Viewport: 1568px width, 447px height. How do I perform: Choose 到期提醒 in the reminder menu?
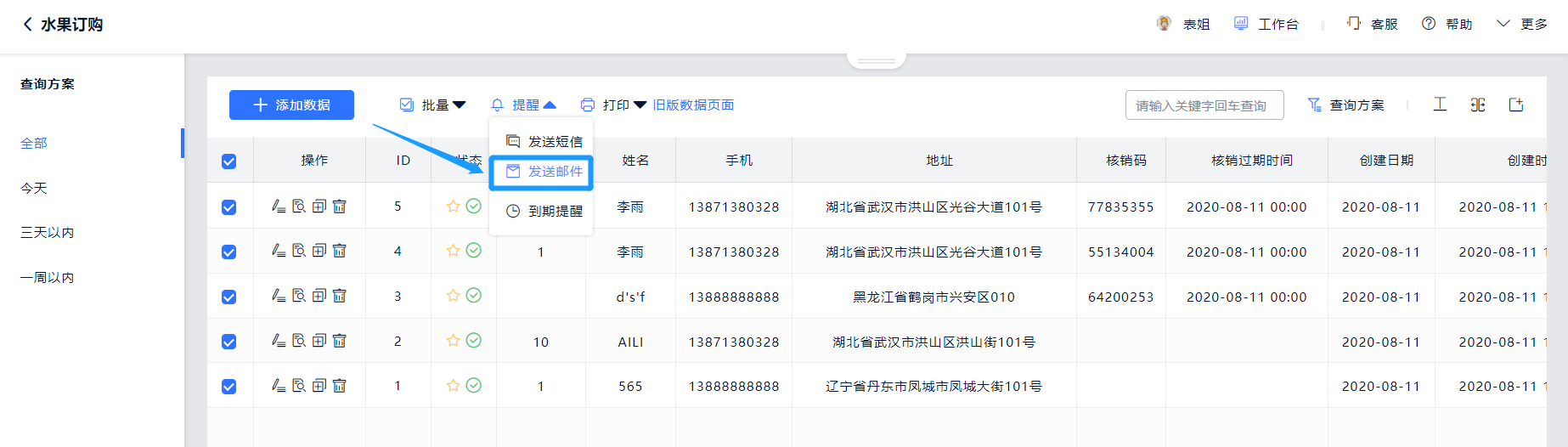click(544, 212)
